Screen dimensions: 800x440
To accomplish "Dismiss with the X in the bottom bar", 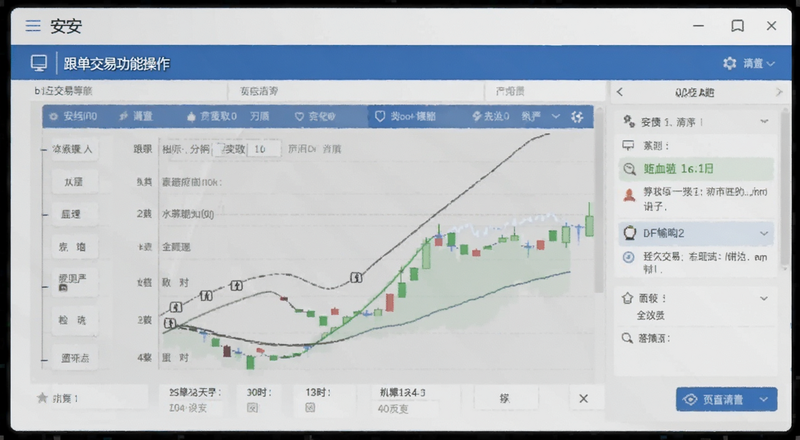I will (584, 399).
